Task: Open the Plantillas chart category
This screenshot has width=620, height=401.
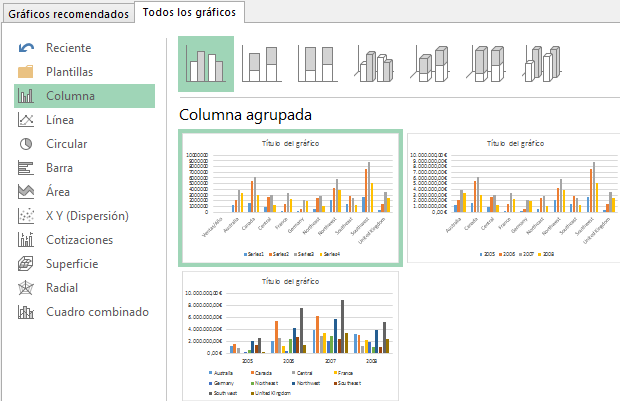Action: point(69,72)
